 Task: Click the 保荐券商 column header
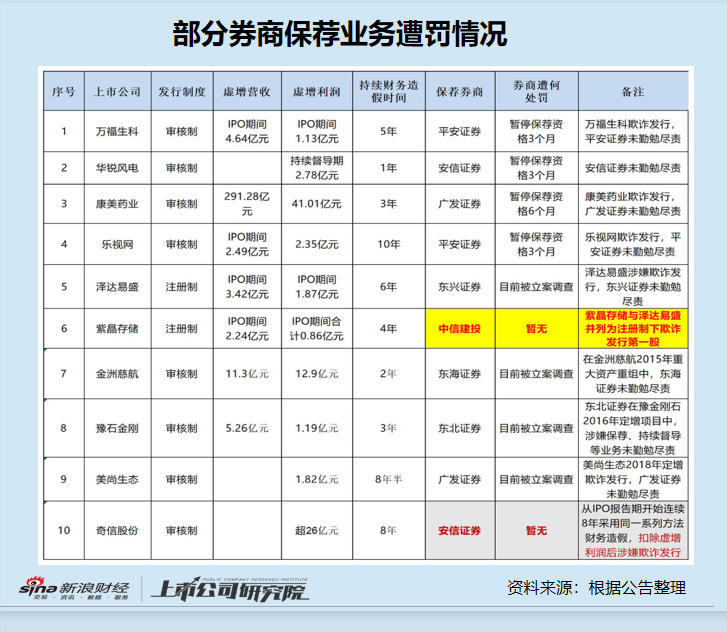tap(460, 91)
